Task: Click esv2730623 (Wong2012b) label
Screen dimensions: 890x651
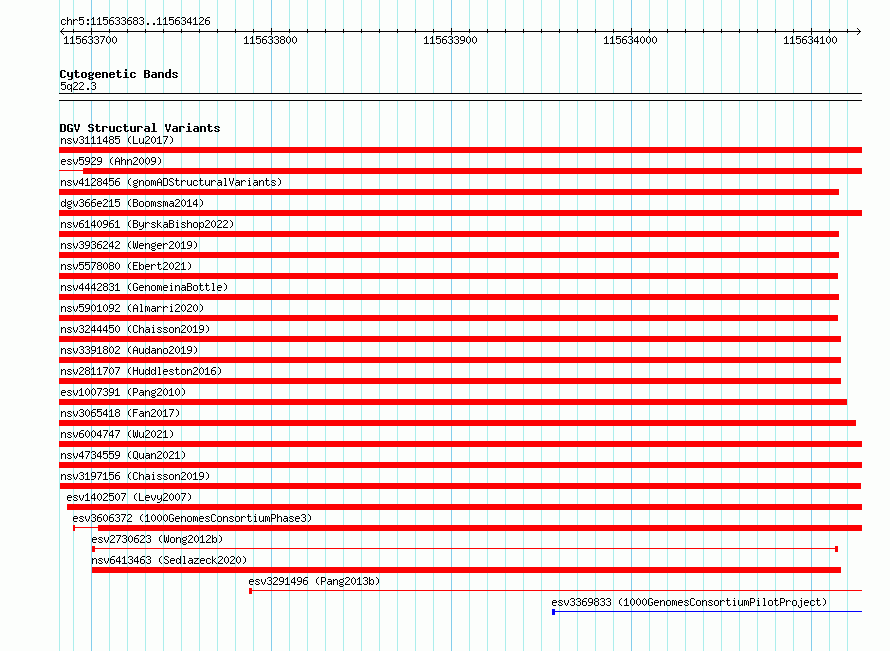Action: [x=157, y=539]
